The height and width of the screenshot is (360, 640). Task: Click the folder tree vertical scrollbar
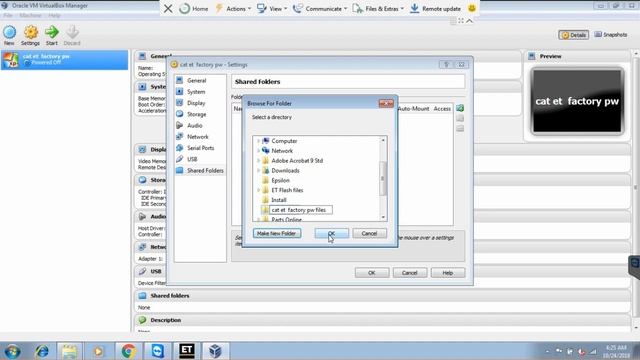pyautogui.click(x=383, y=178)
